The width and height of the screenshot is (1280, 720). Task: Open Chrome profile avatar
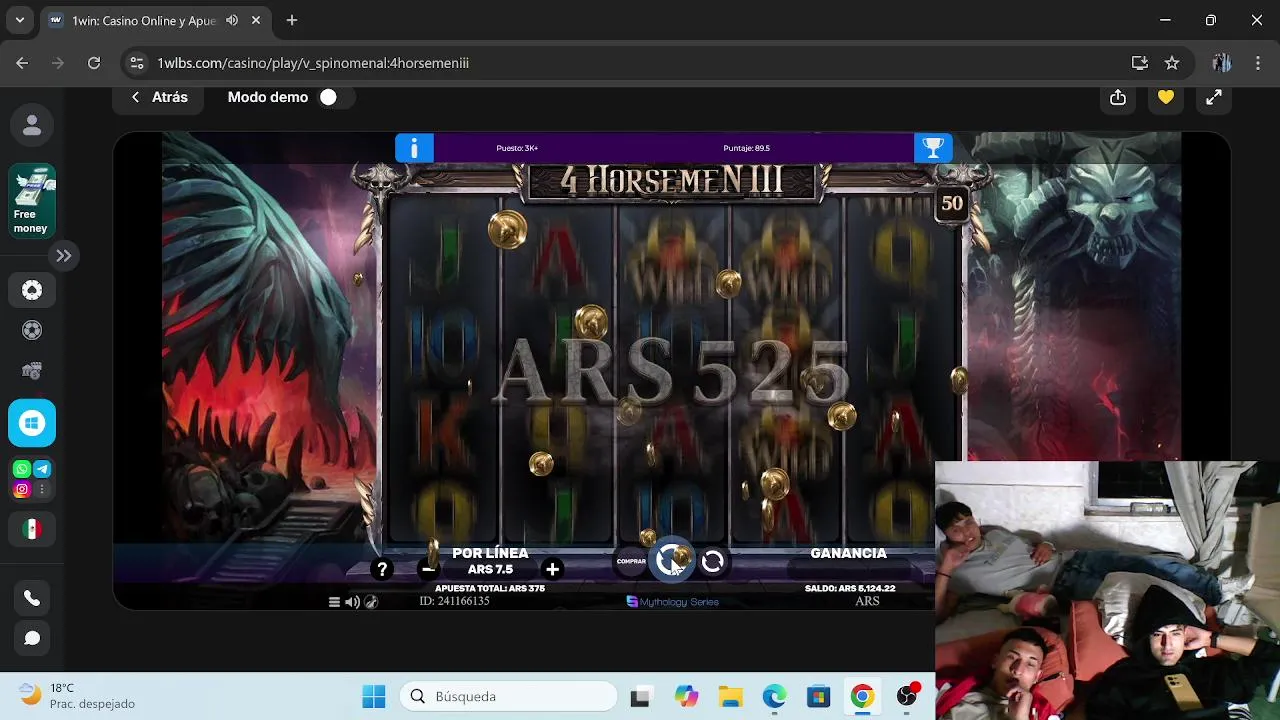pyautogui.click(x=1221, y=63)
